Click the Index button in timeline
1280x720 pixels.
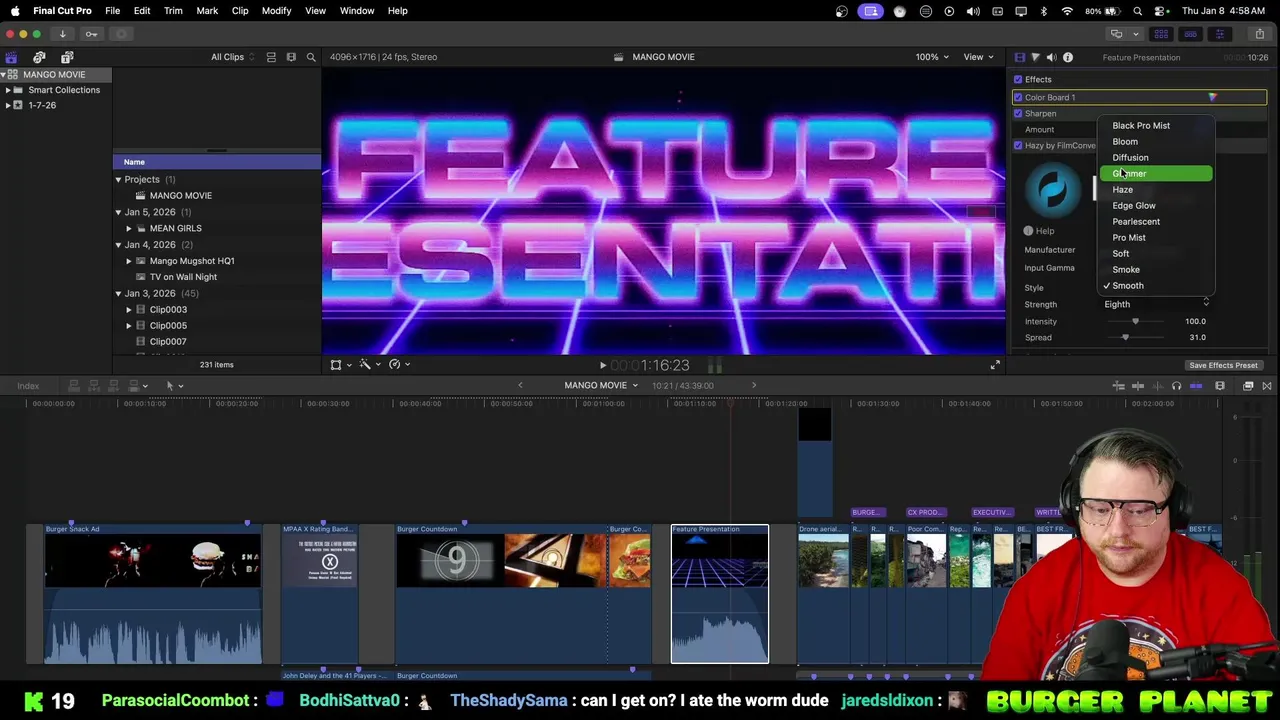coord(28,386)
